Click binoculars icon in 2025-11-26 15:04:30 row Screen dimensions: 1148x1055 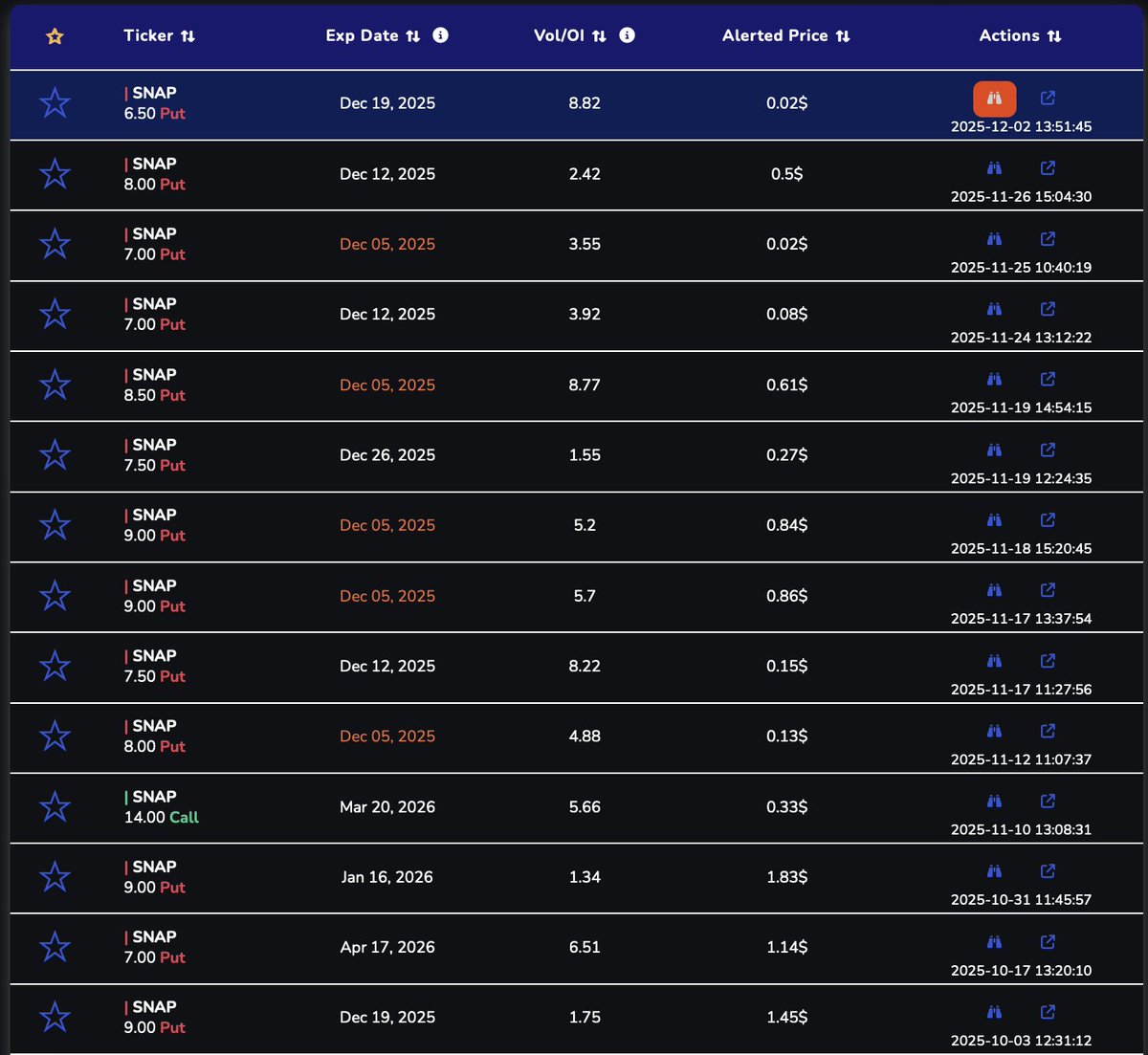[x=994, y=168]
